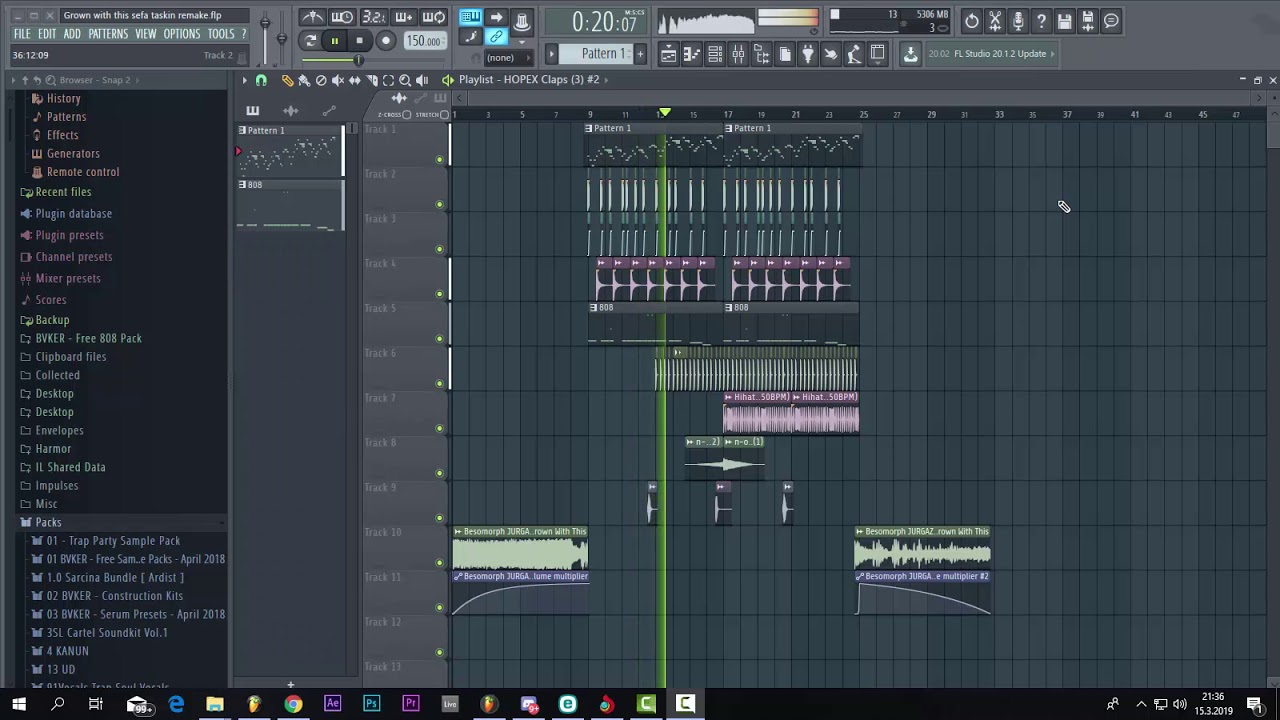Open the OPTIONS menu
The width and height of the screenshot is (1280, 720).
(182, 34)
